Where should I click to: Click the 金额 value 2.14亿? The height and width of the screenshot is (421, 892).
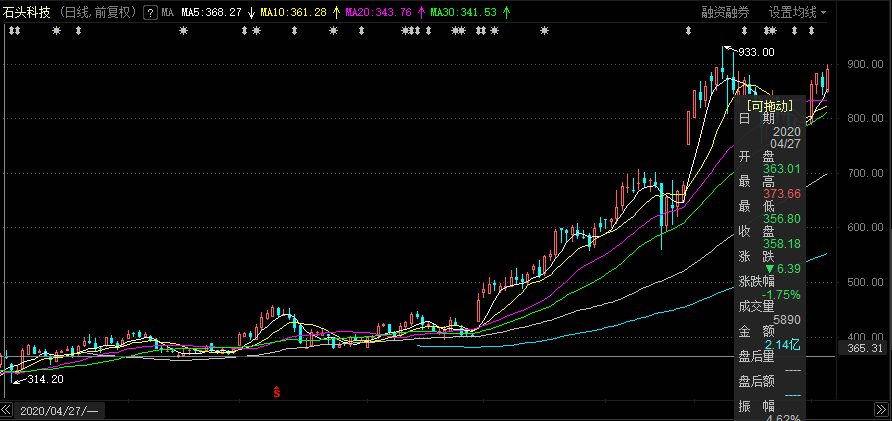[783, 345]
